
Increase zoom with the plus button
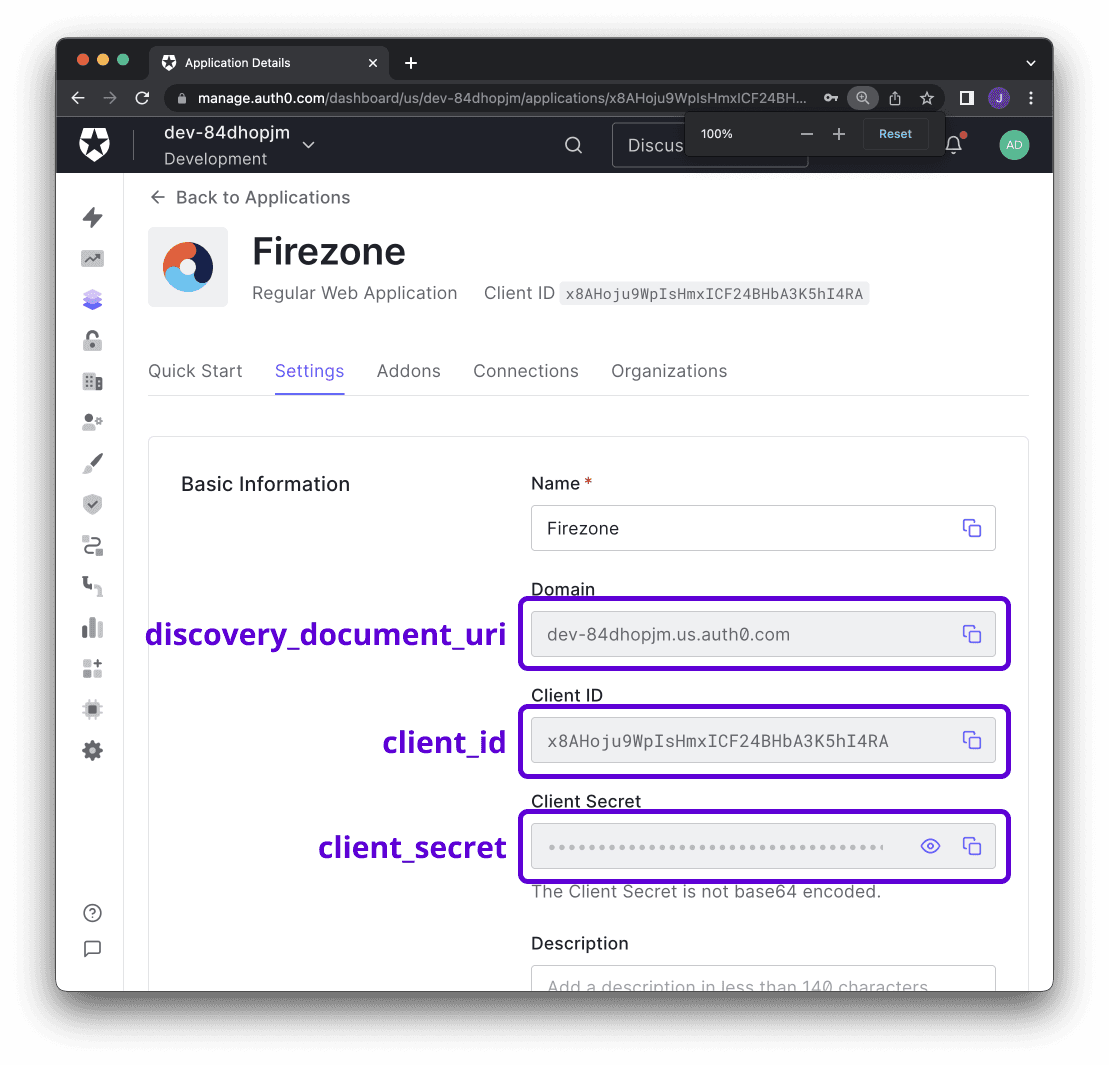point(839,134)
